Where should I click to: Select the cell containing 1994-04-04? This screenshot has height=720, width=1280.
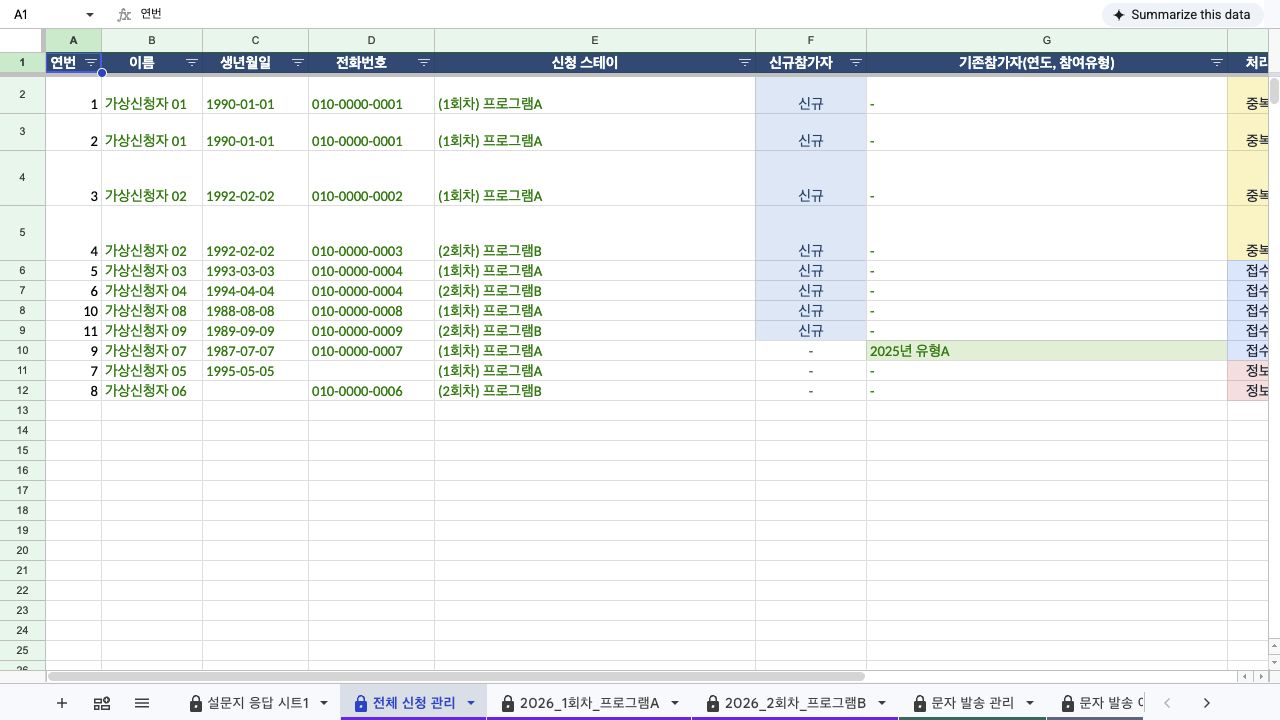pos(255,291)
